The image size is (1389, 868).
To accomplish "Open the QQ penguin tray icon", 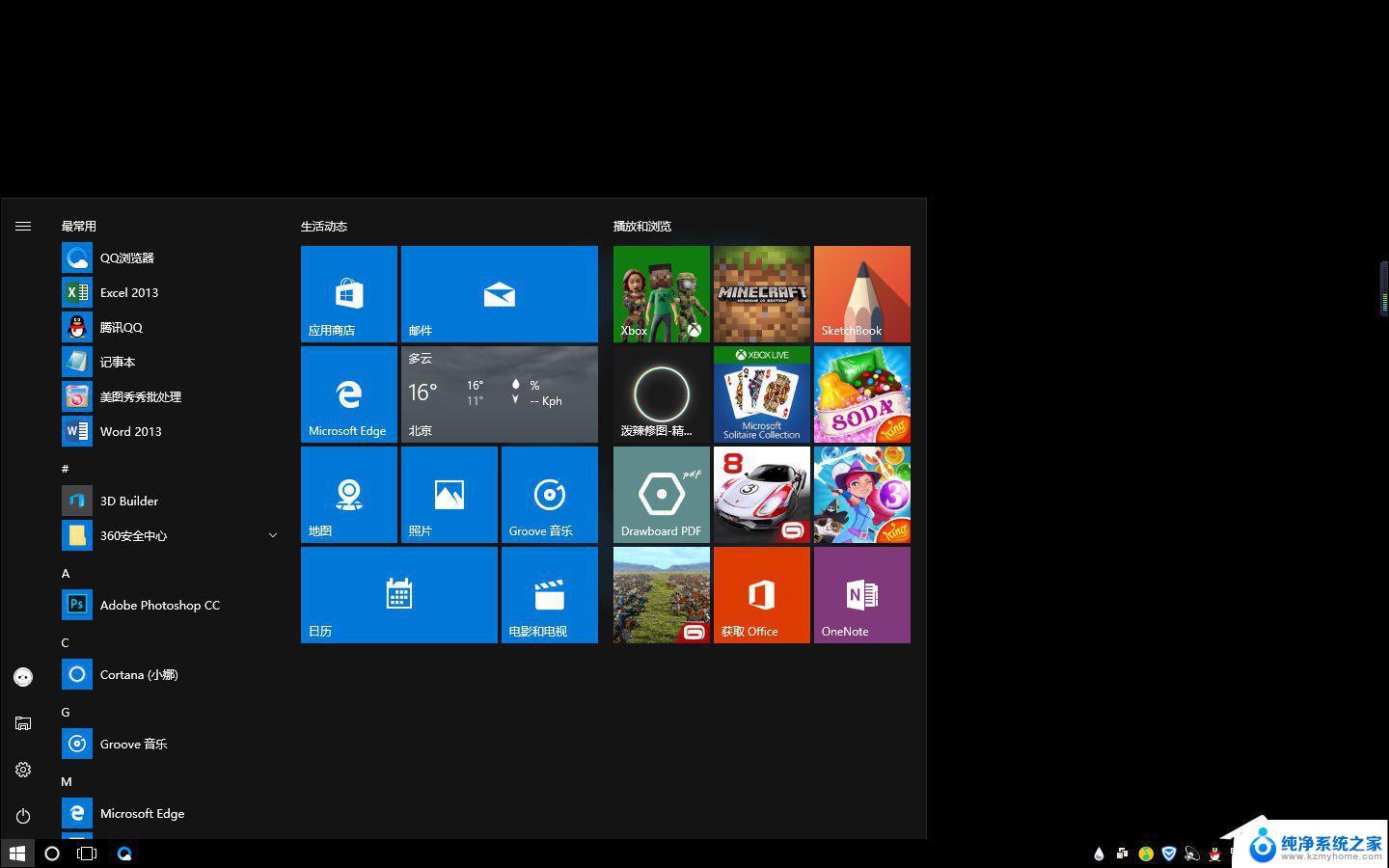I will [1215, 854].
